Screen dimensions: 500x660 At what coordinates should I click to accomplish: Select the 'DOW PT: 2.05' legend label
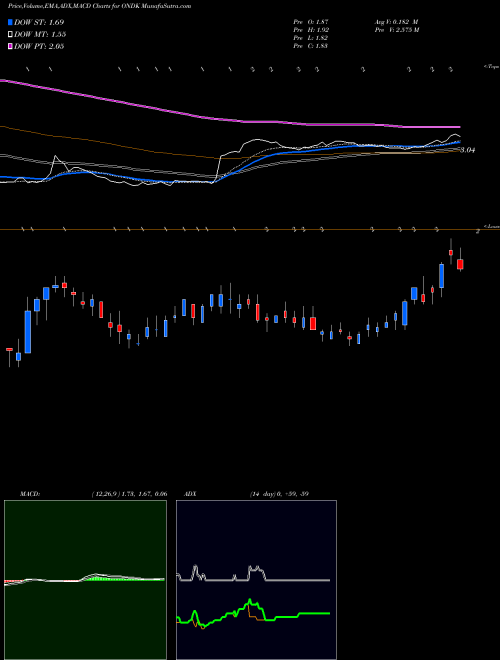coord(39,46)
